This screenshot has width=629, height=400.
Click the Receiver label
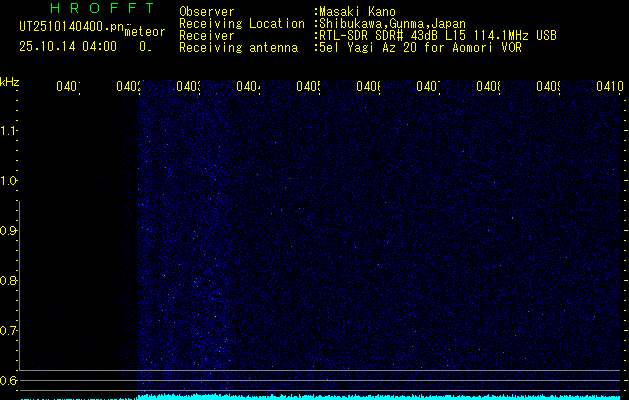pos(207,36)
